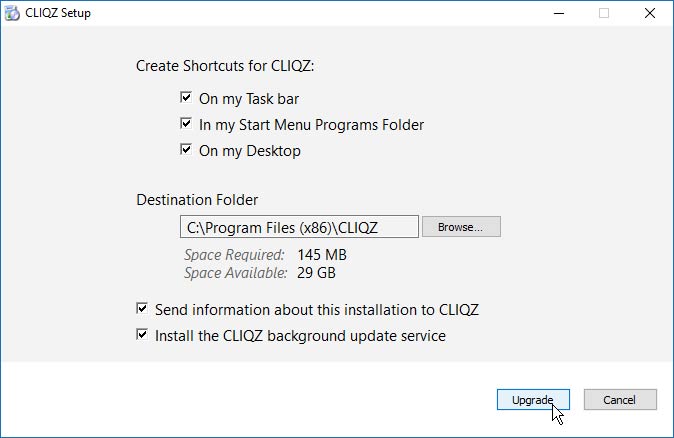Uncheck sending installation information to CLIQZ
Image resolution: width=674 pixels, height=438 pixels.
coord(142,308)
